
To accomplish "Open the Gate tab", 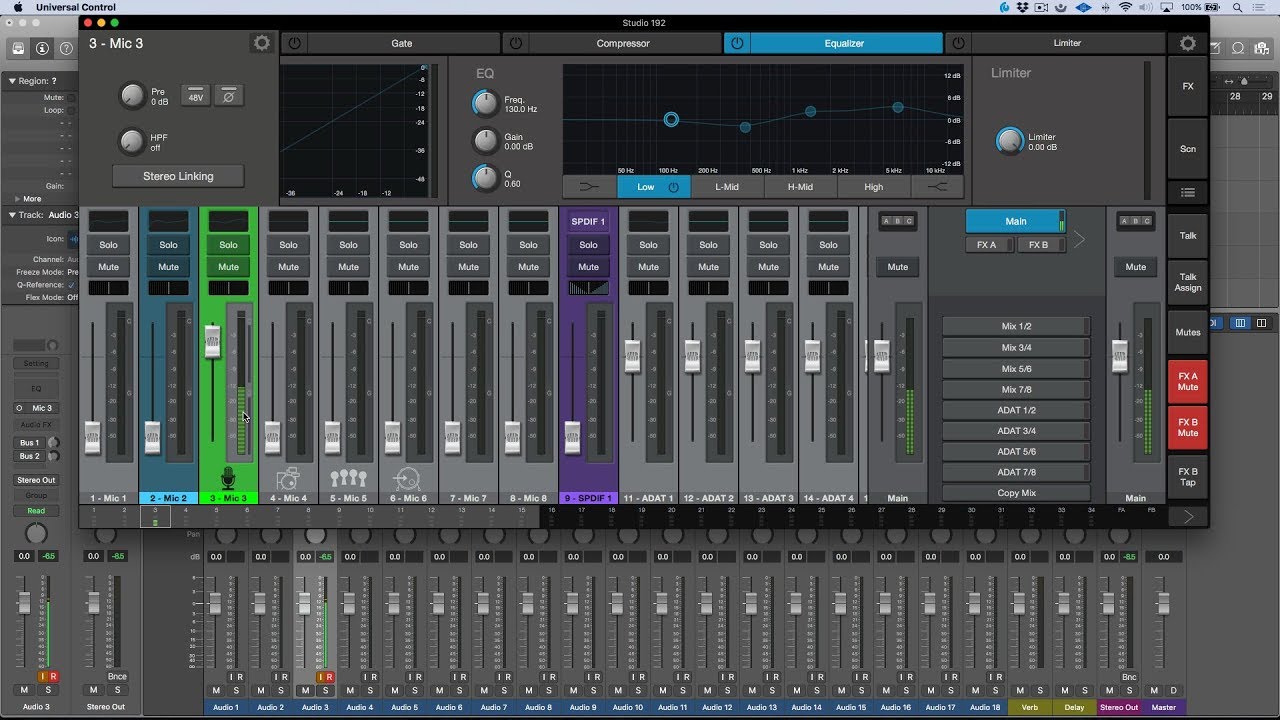I will [x=402, y=43].
